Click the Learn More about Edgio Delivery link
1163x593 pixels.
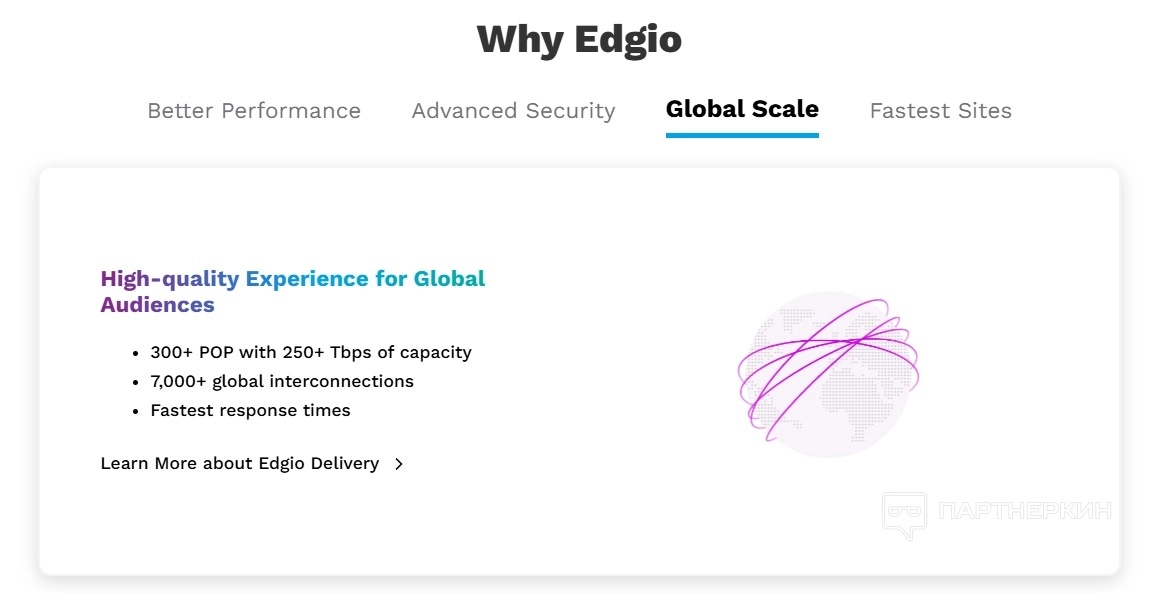coord(240,464)
